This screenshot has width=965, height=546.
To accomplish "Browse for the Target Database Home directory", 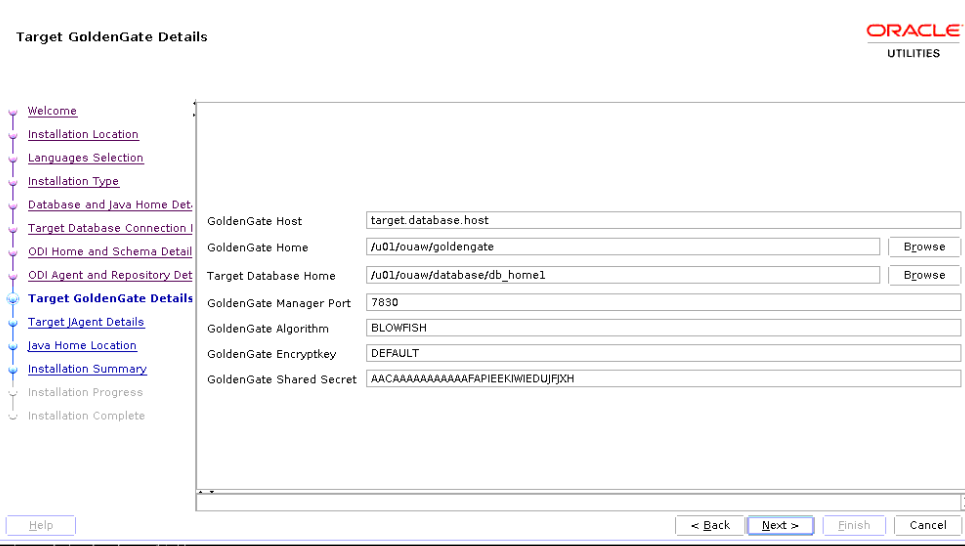I will [x=924, y=275].
